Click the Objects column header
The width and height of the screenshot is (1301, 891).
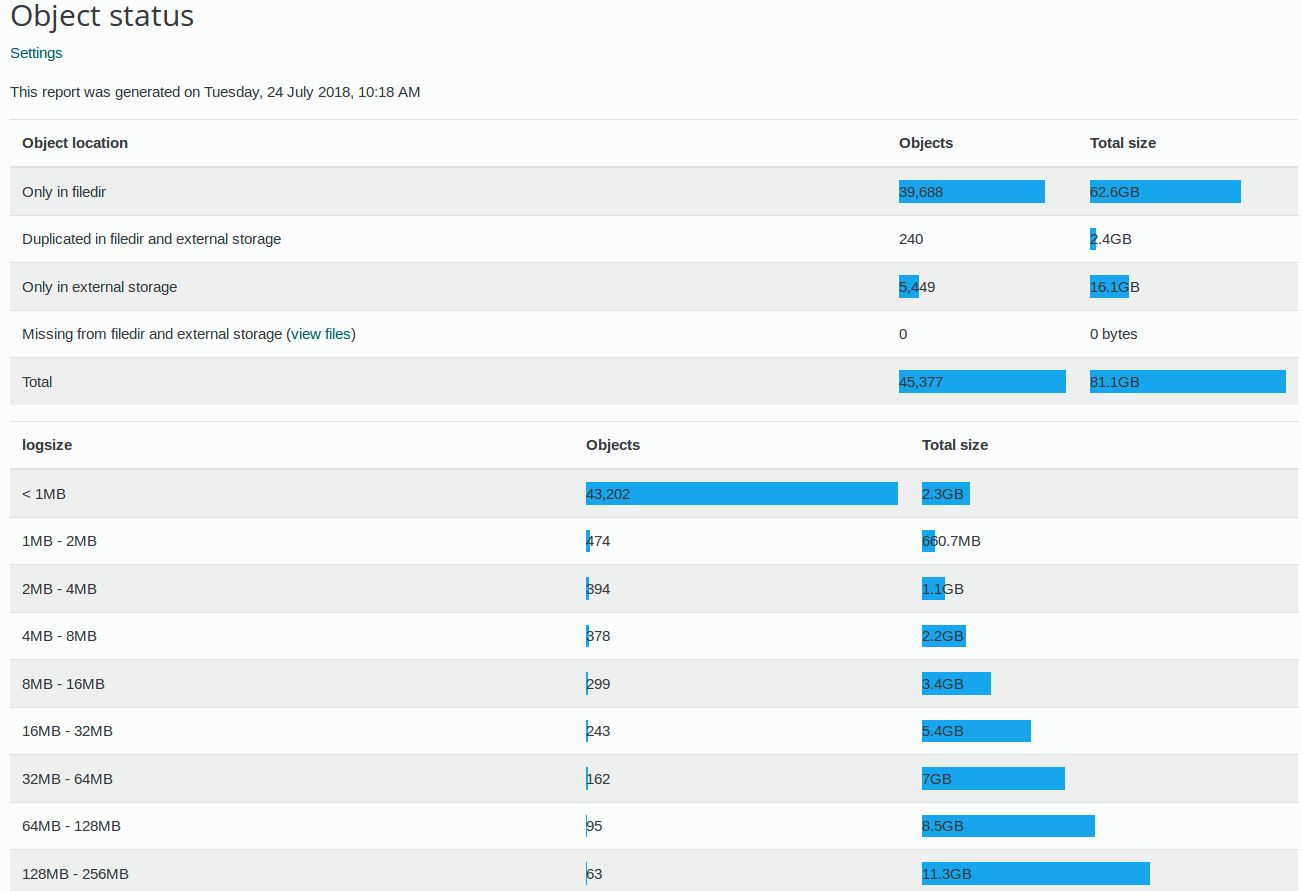[925, 142]
